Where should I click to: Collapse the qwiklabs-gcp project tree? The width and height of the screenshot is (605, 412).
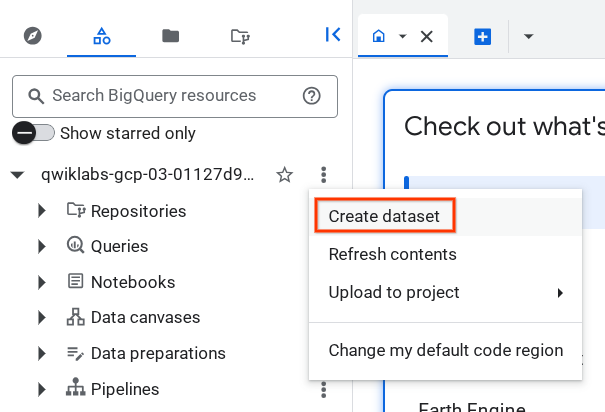point(17,175)
